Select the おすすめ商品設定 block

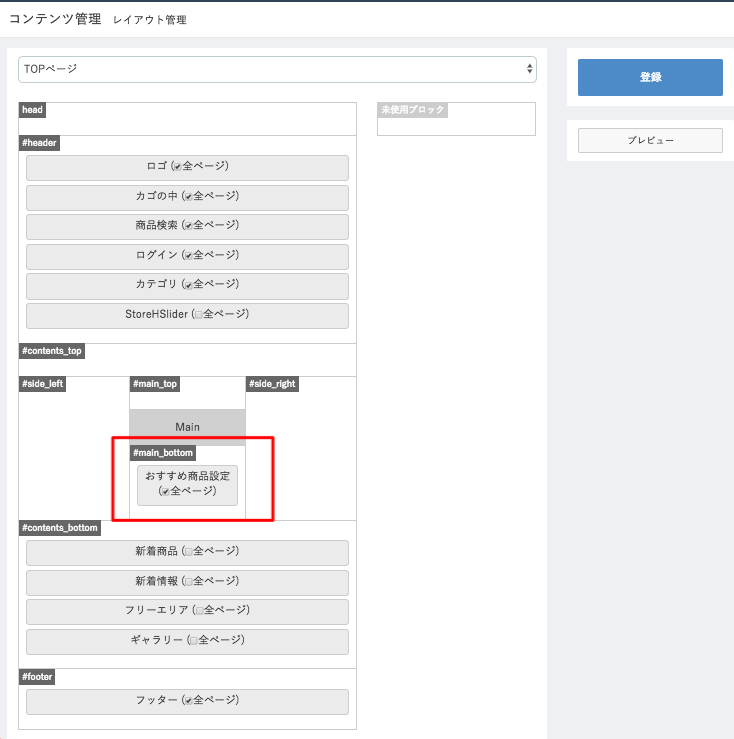tap(187, 485)
